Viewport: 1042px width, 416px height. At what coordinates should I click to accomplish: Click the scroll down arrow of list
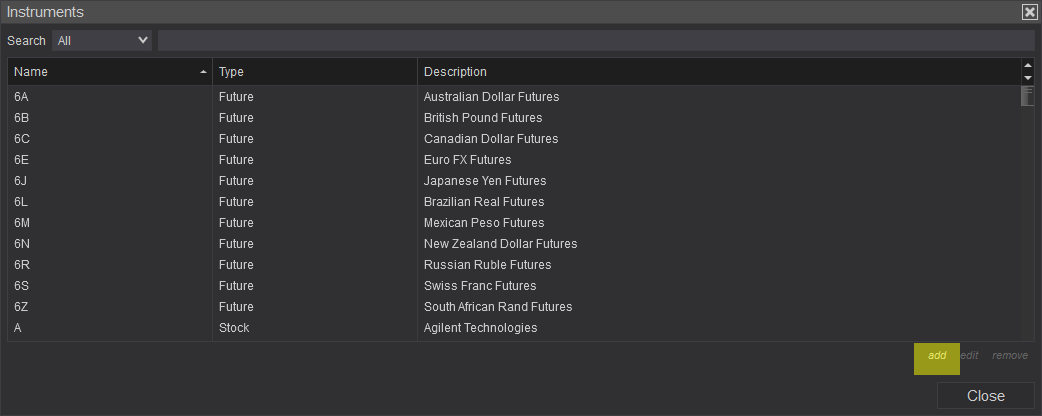pyautogui.click(x=1028, y=78)
